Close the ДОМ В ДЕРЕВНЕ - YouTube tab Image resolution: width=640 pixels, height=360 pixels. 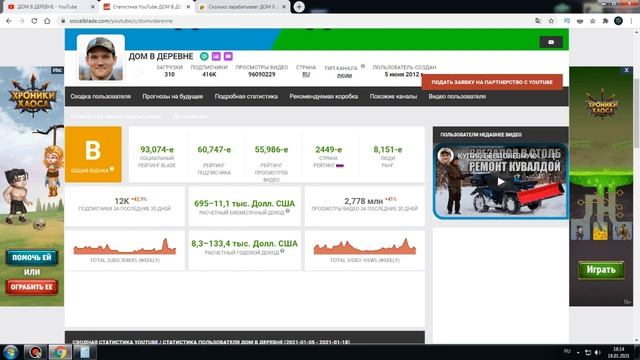(92, 7)
